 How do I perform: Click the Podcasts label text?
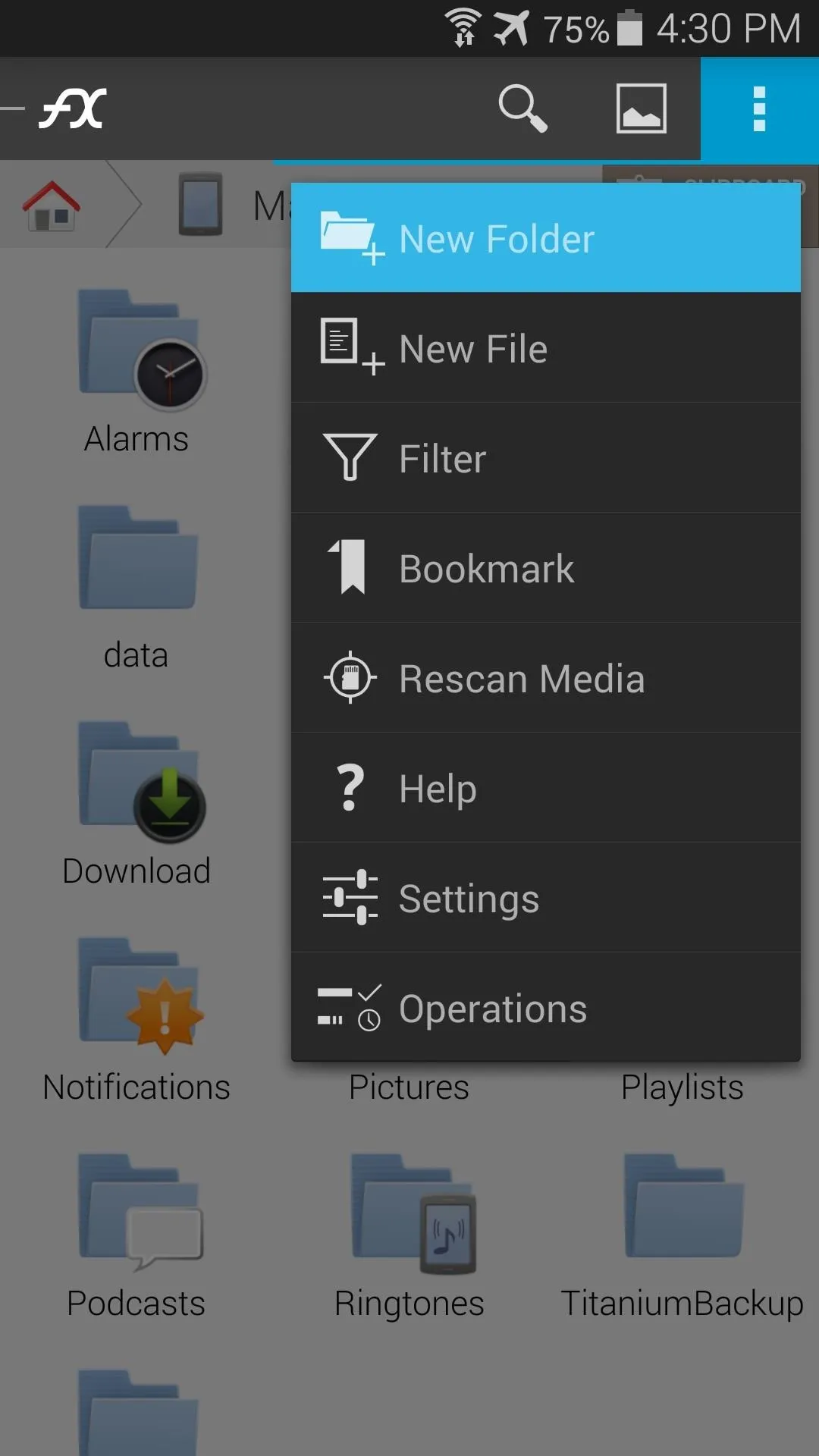point(136,1304)
